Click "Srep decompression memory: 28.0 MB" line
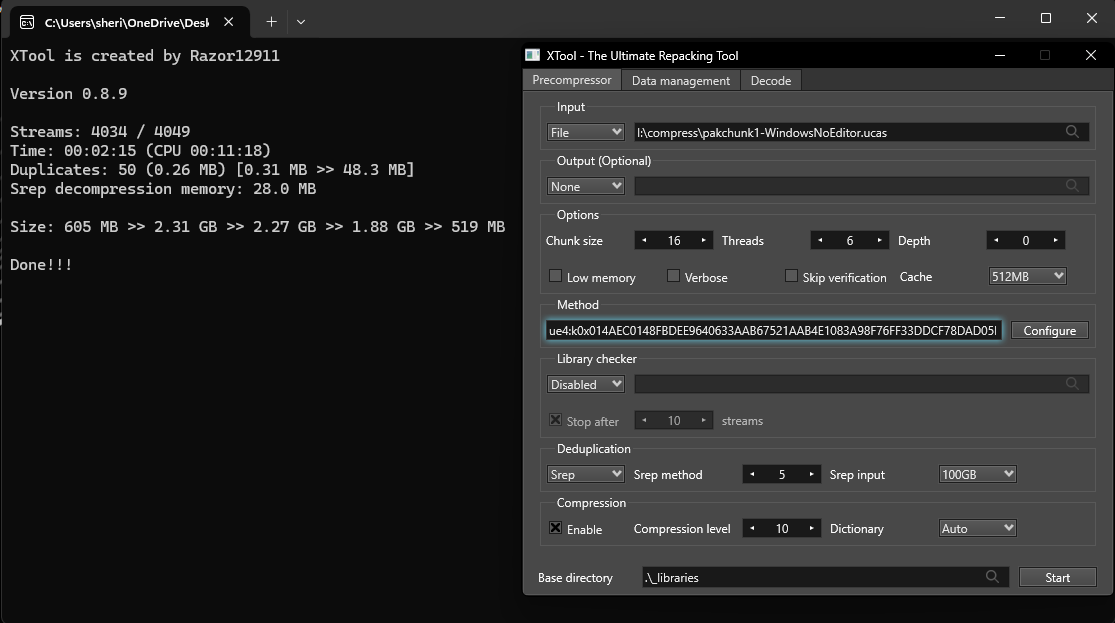Viewport: 1115px width, 623px height. coord(163,188)
